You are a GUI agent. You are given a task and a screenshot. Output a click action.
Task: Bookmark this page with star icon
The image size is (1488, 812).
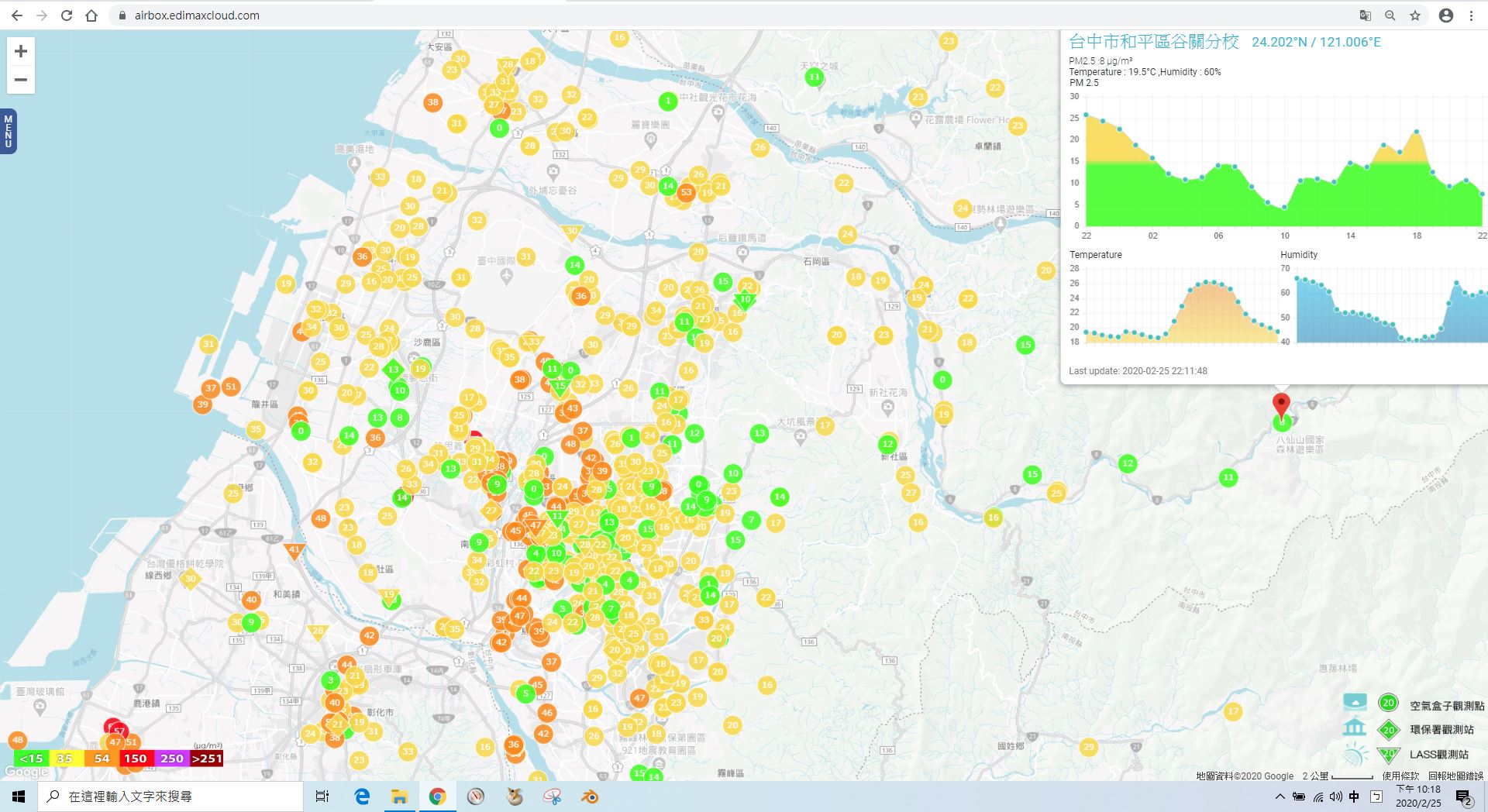1415,15
